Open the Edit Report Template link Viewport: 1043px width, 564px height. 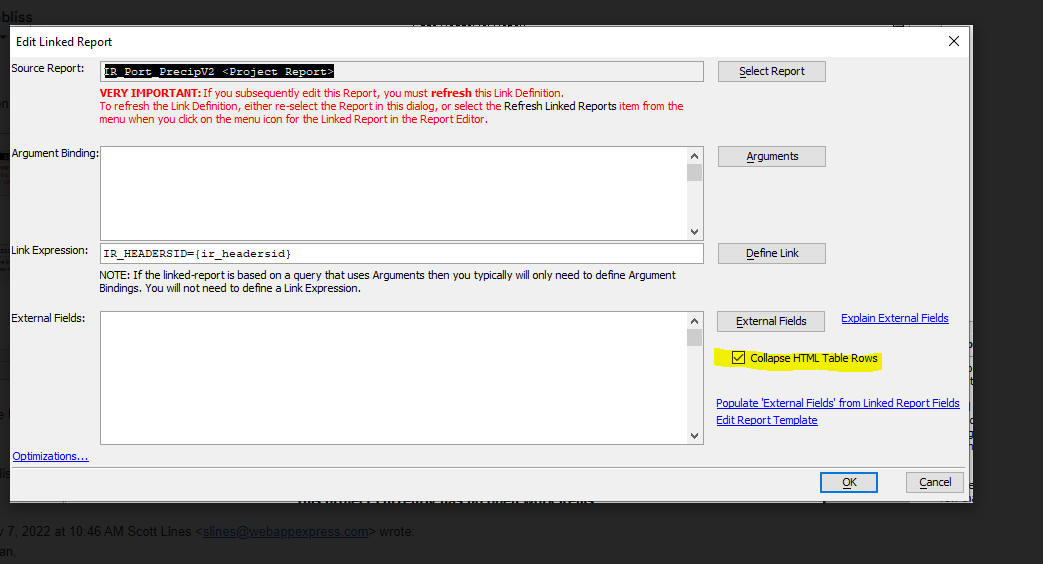click(766, 420)
